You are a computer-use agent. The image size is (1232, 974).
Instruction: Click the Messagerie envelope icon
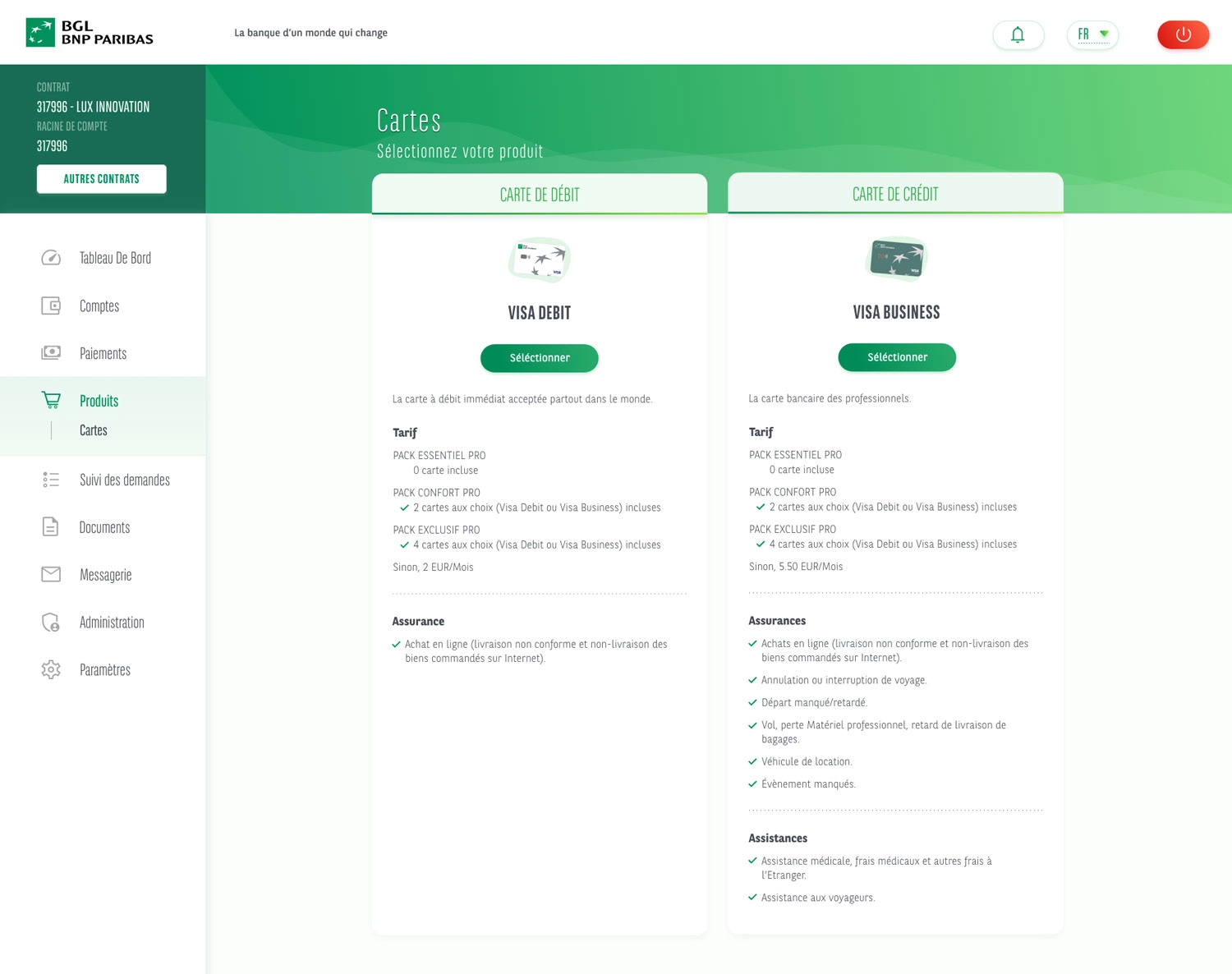(x=51, y=574)
